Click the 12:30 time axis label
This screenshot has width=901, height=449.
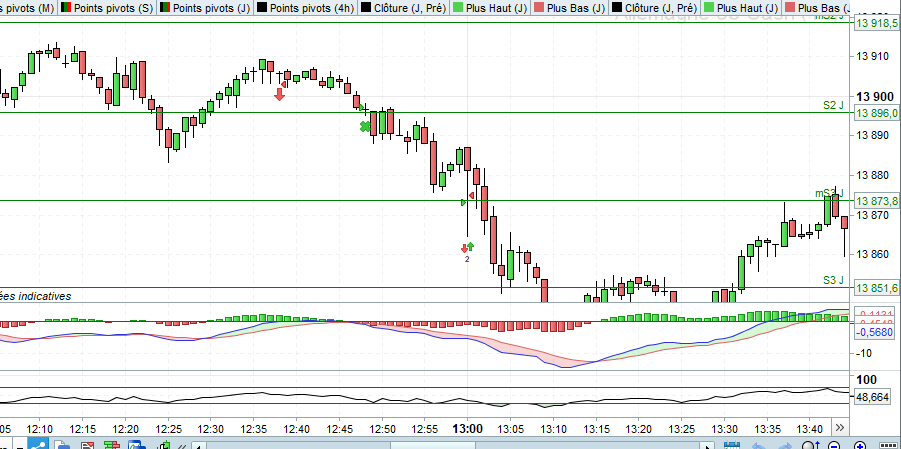(x=211, y=429)
